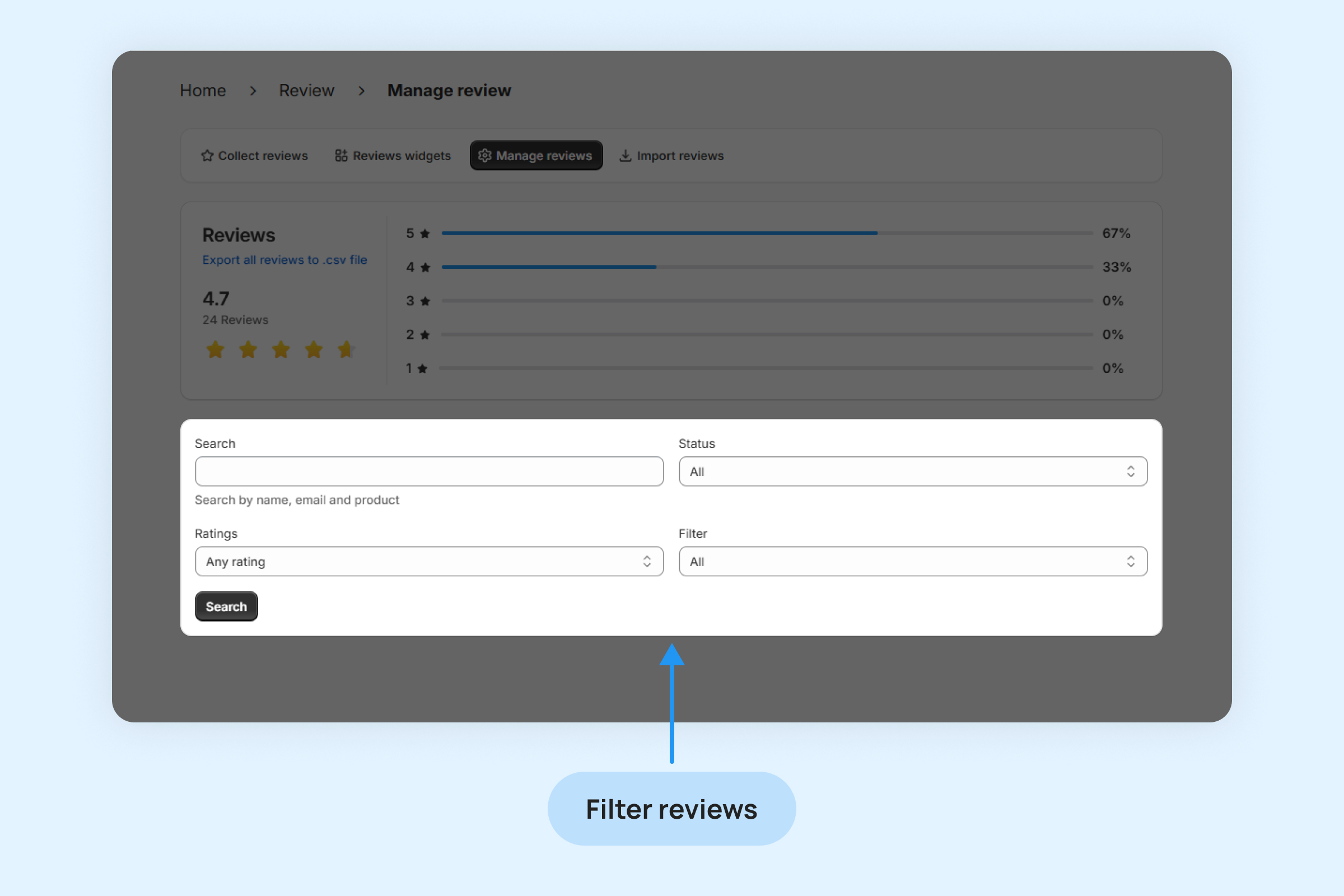Click the widgets grid icon
Image resolution: width=1344 pixels, height=896 pixels.
(341, 156)
